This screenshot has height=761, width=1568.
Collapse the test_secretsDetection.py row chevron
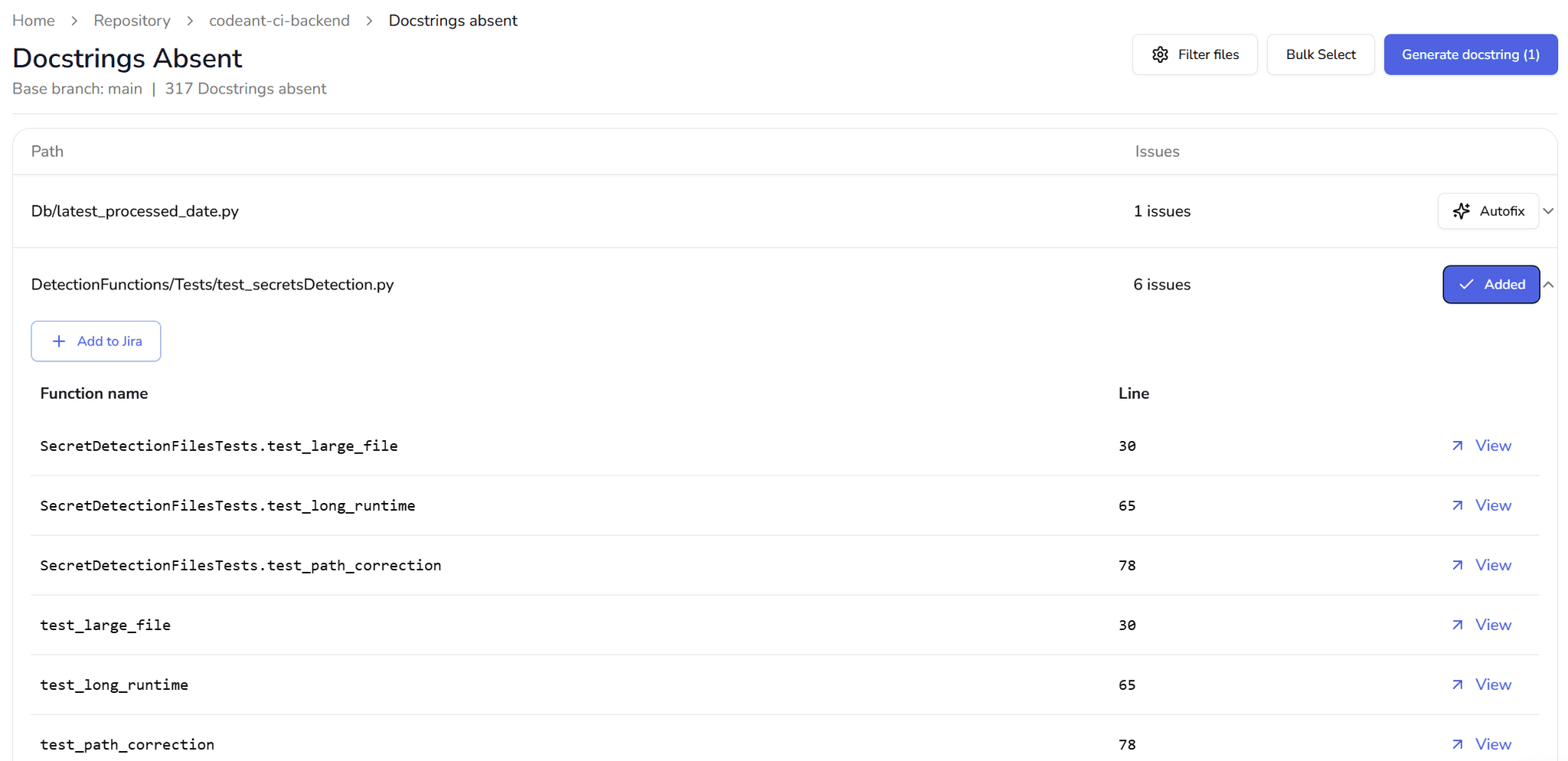coord(1548,285)
